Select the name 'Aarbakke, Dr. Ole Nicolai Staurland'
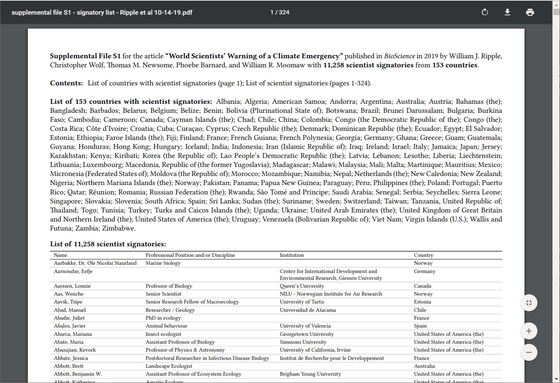Viewport: 560px width, 383px height. click(x=95, y=263)
